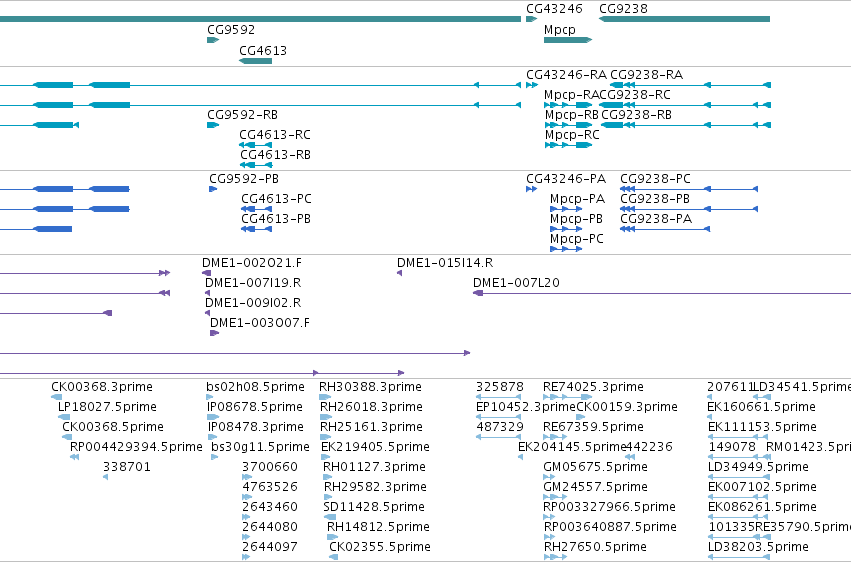The height and width of the screenshot is (562, 851).
Task: Select the 338701 feature label
Action: click(127, 467)
